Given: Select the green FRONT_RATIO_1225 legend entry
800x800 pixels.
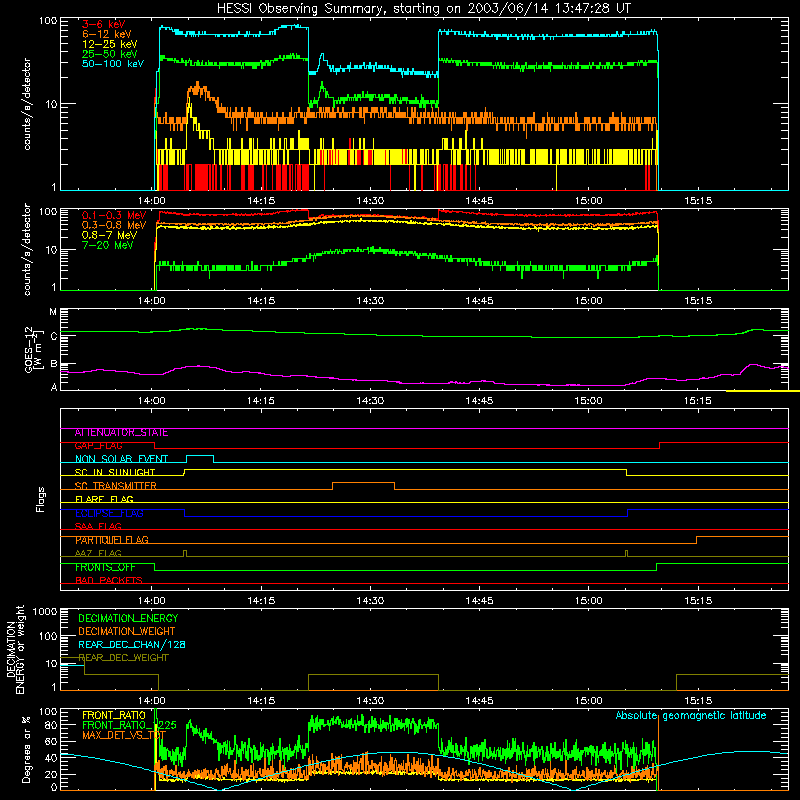Looking at the screenshot, I should (129, 725).
